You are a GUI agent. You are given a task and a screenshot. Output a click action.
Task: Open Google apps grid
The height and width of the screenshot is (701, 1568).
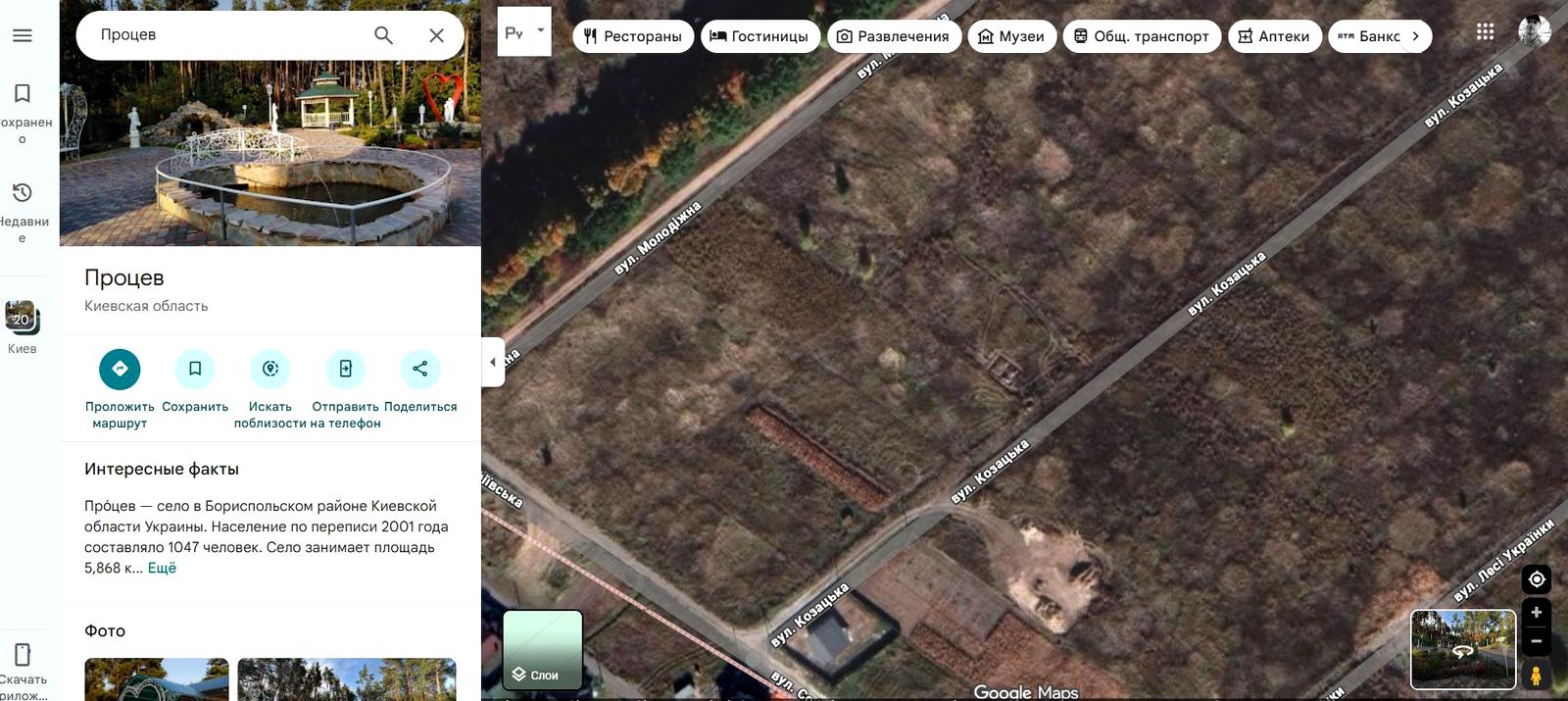point(1486,31)
